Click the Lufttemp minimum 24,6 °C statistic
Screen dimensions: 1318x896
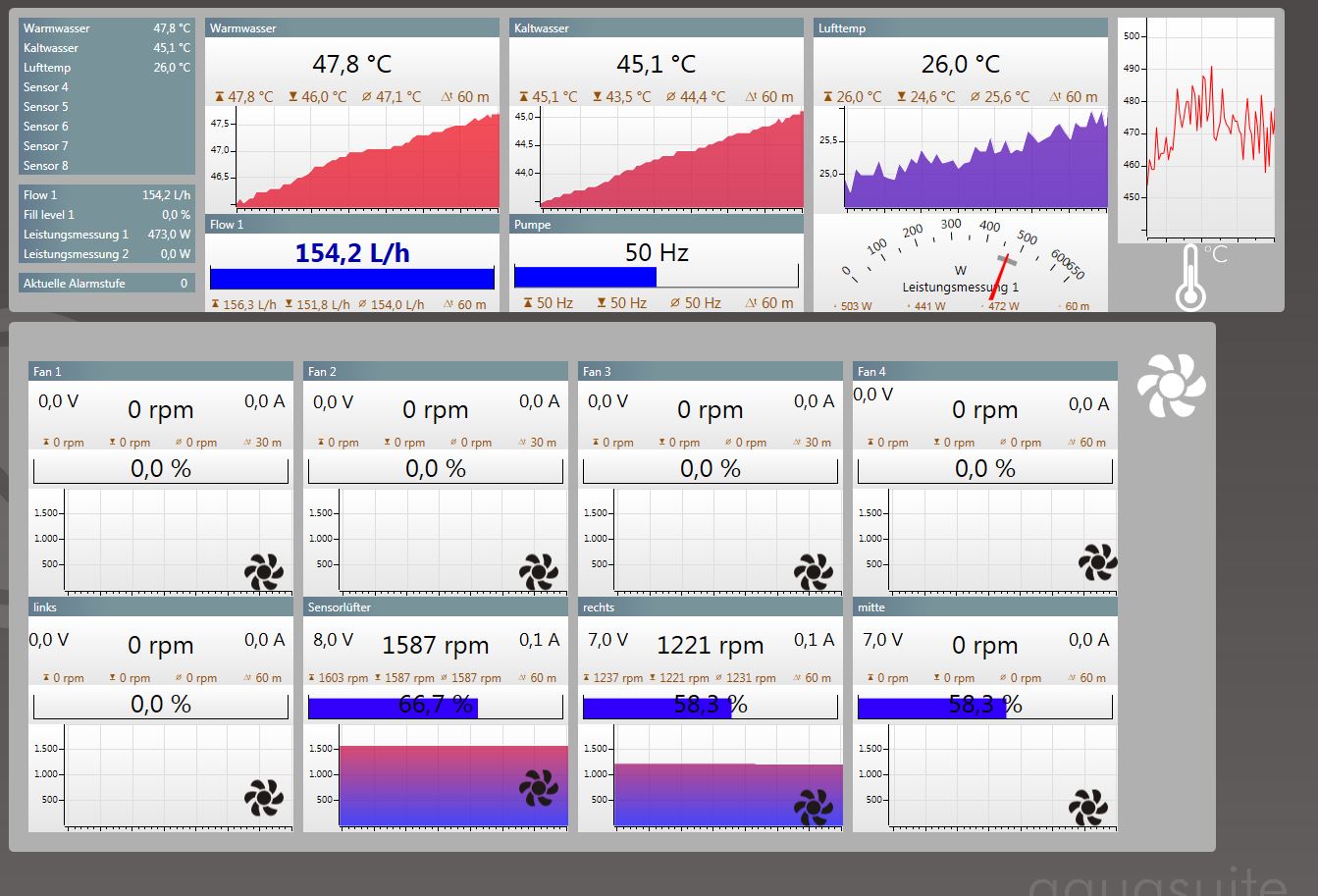(x=925, y=97)
